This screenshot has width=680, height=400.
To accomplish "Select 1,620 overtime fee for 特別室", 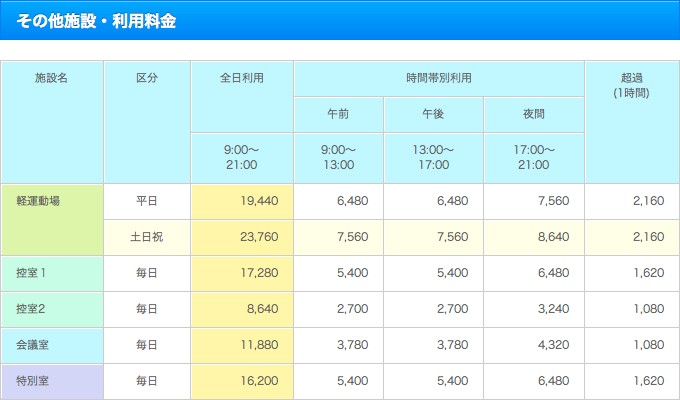I will (632, 381).
